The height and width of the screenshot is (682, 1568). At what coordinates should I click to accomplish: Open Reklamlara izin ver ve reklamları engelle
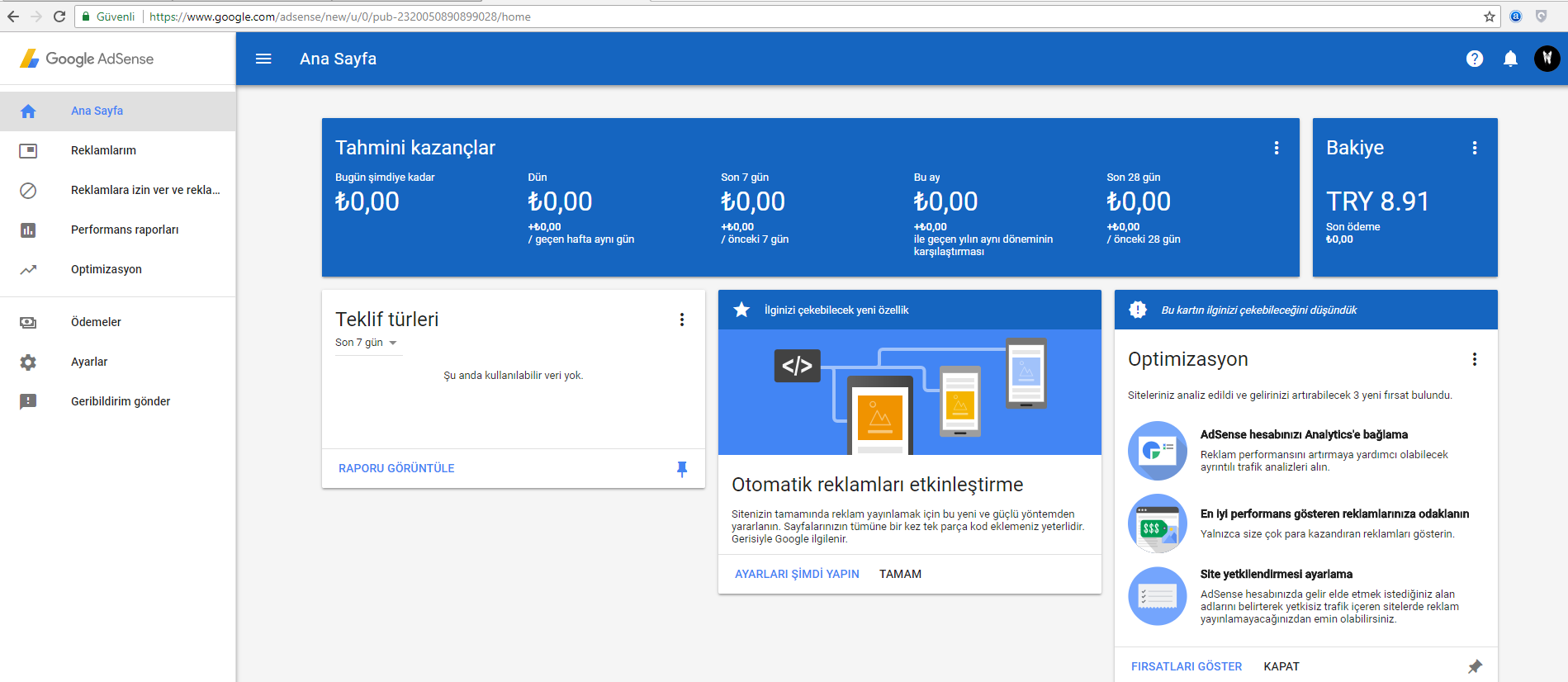click(x=117, y=190)
